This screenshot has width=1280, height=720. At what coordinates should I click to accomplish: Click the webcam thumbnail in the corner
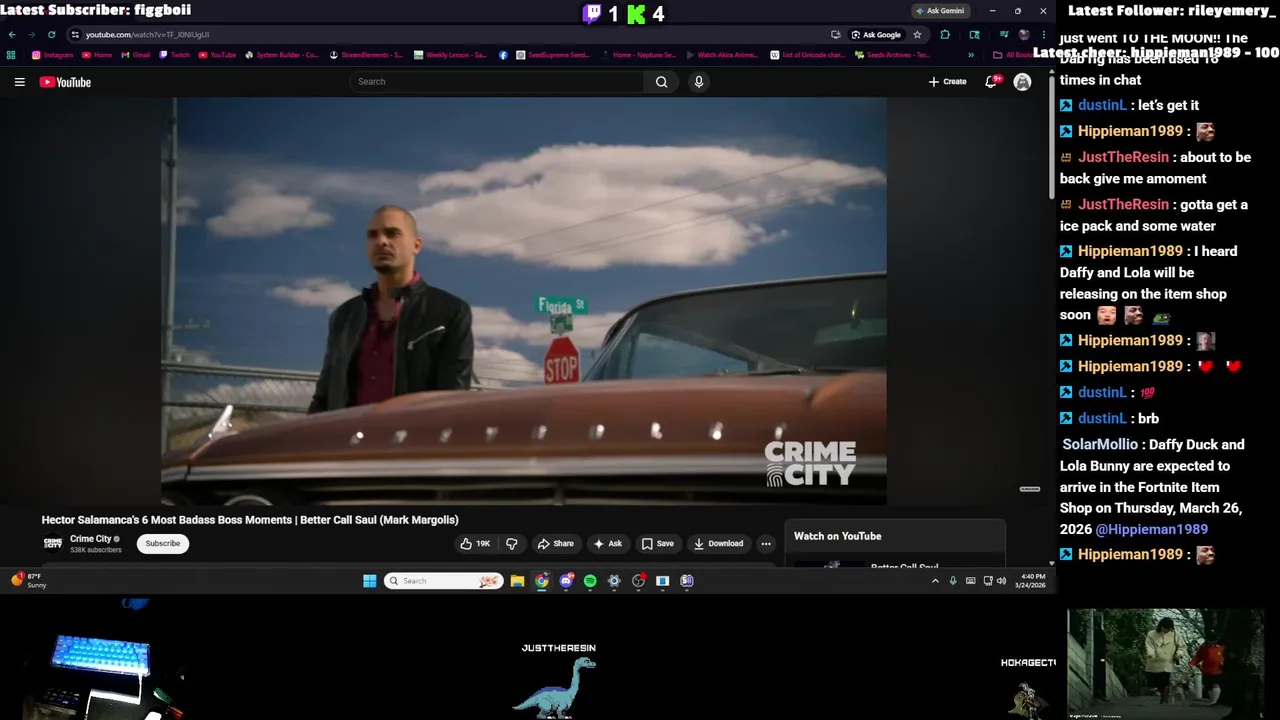click(1165, 663)
